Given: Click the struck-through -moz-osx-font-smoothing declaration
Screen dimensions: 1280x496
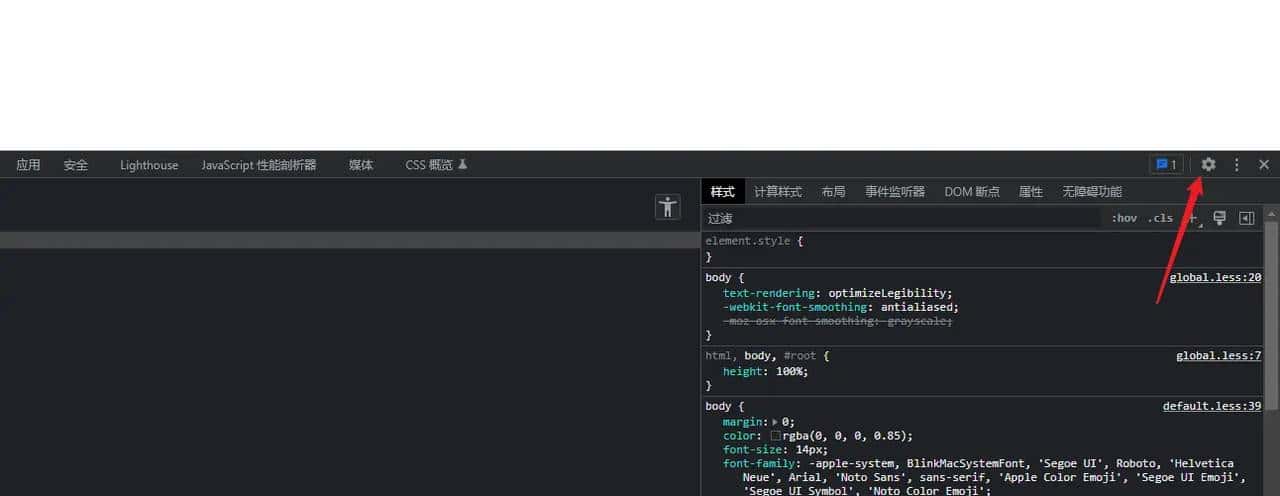Looking at the screenshot, I should coord(838,321).
